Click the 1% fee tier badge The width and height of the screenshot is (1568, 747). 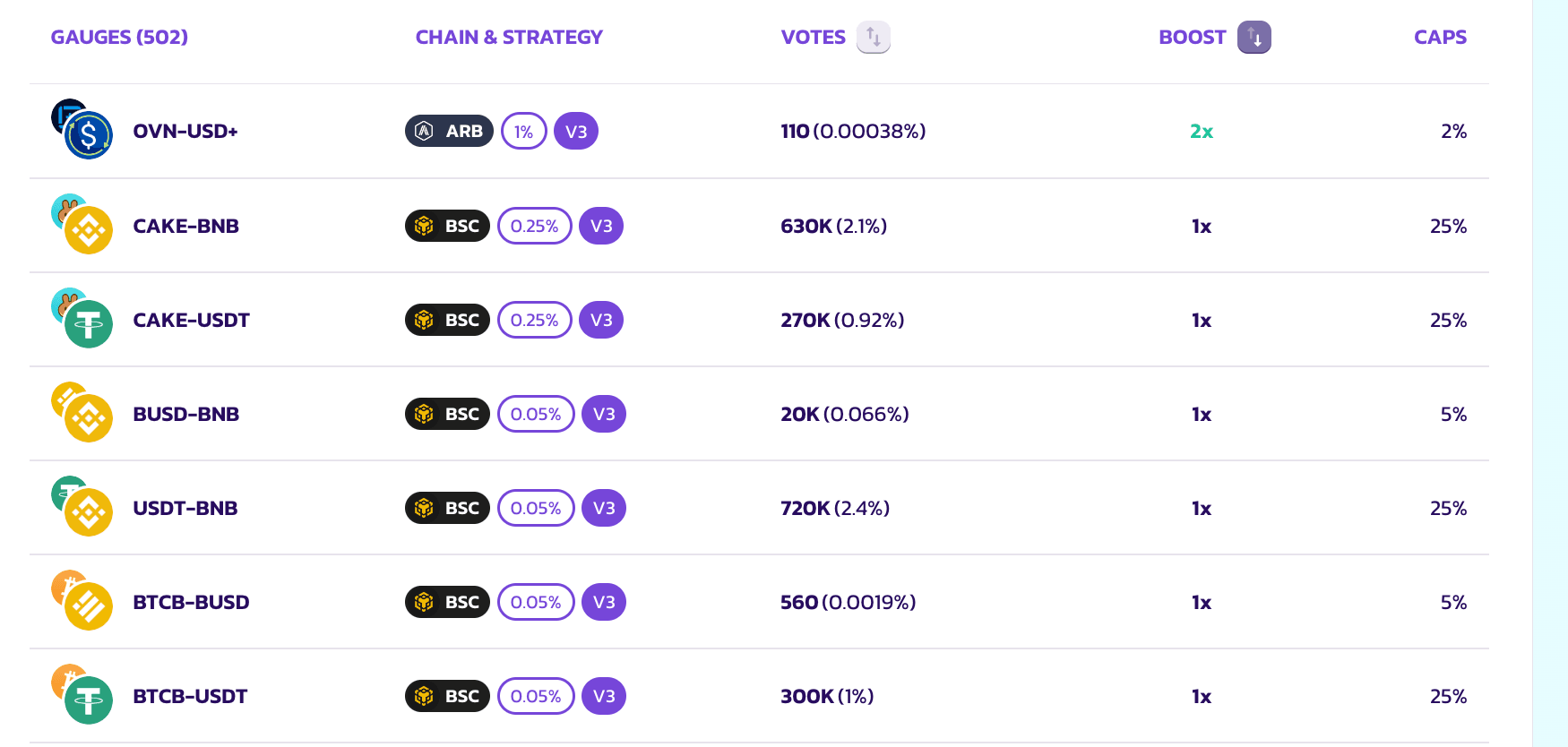(x=523, y=132)
